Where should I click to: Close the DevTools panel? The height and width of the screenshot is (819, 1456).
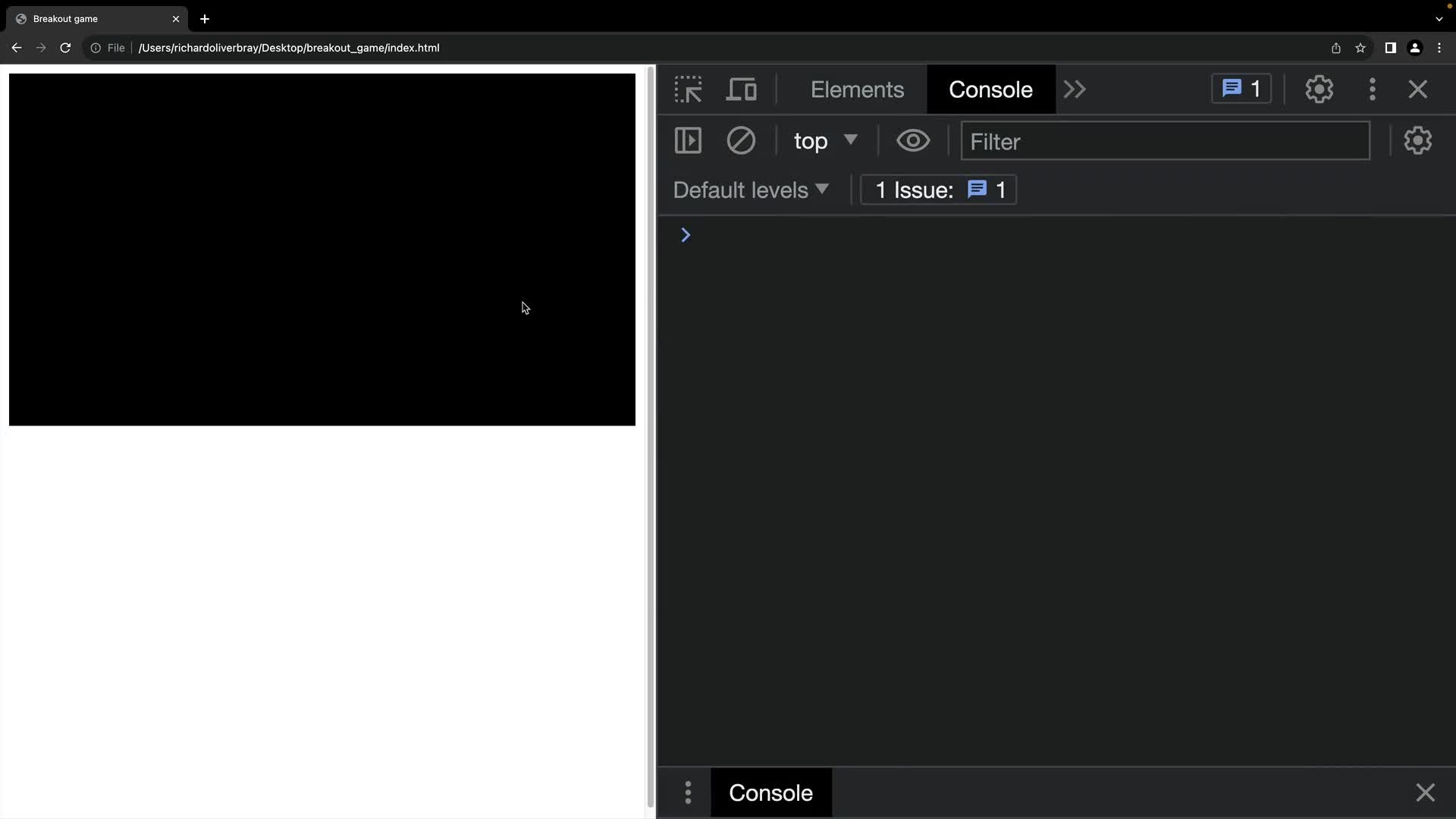(1417, 89)
